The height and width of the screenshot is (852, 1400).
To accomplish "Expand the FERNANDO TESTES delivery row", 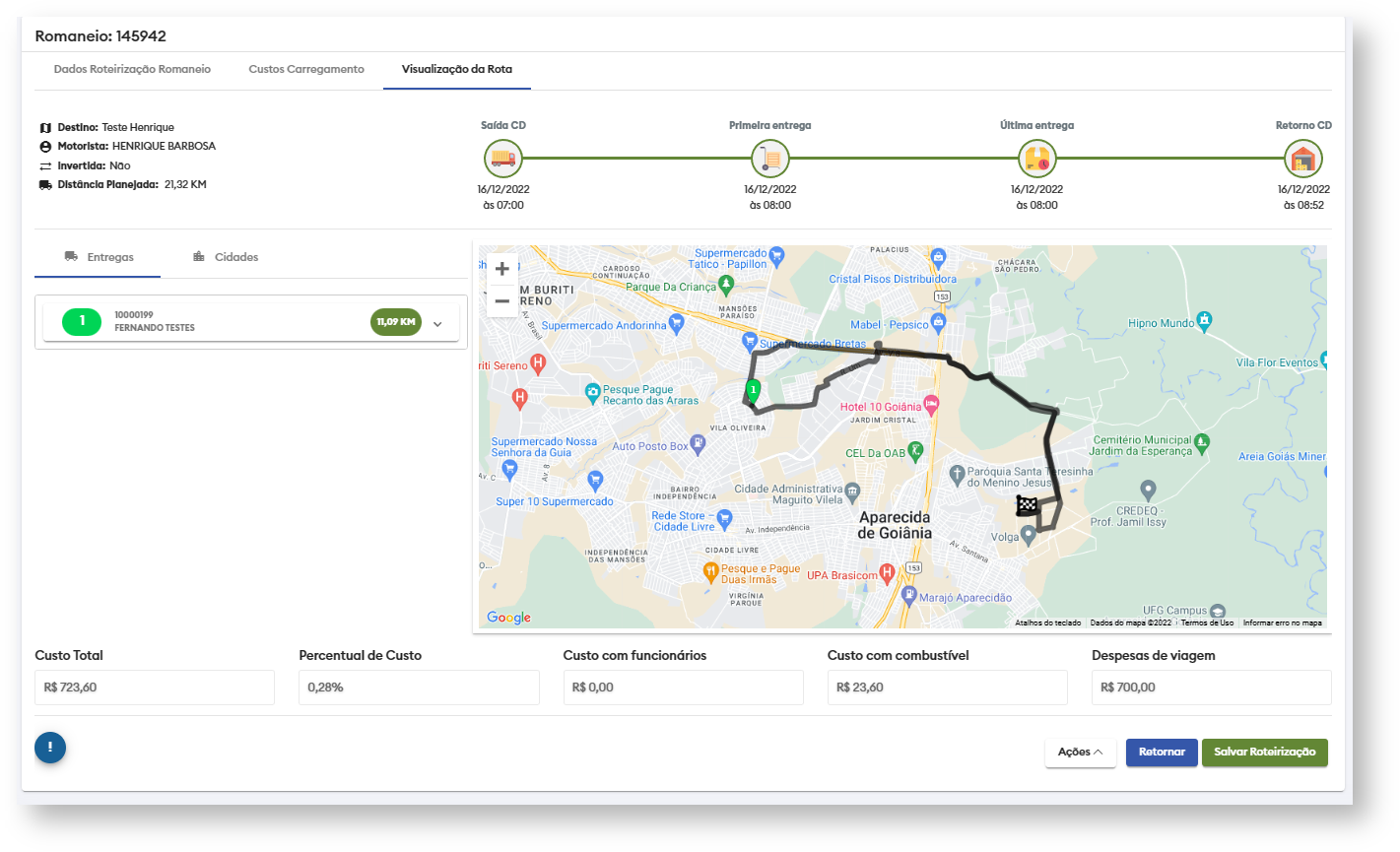I will coord(438,323).
